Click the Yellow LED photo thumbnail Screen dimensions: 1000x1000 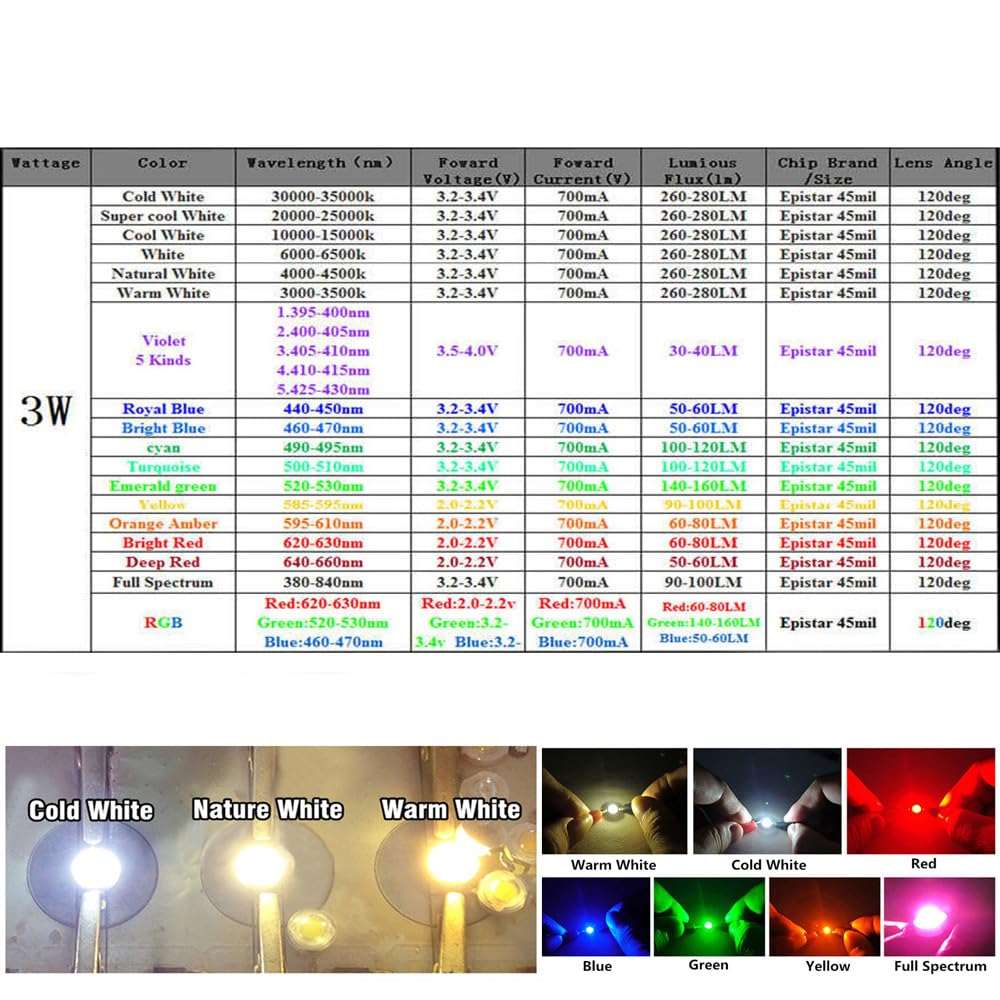click(824, 916)
